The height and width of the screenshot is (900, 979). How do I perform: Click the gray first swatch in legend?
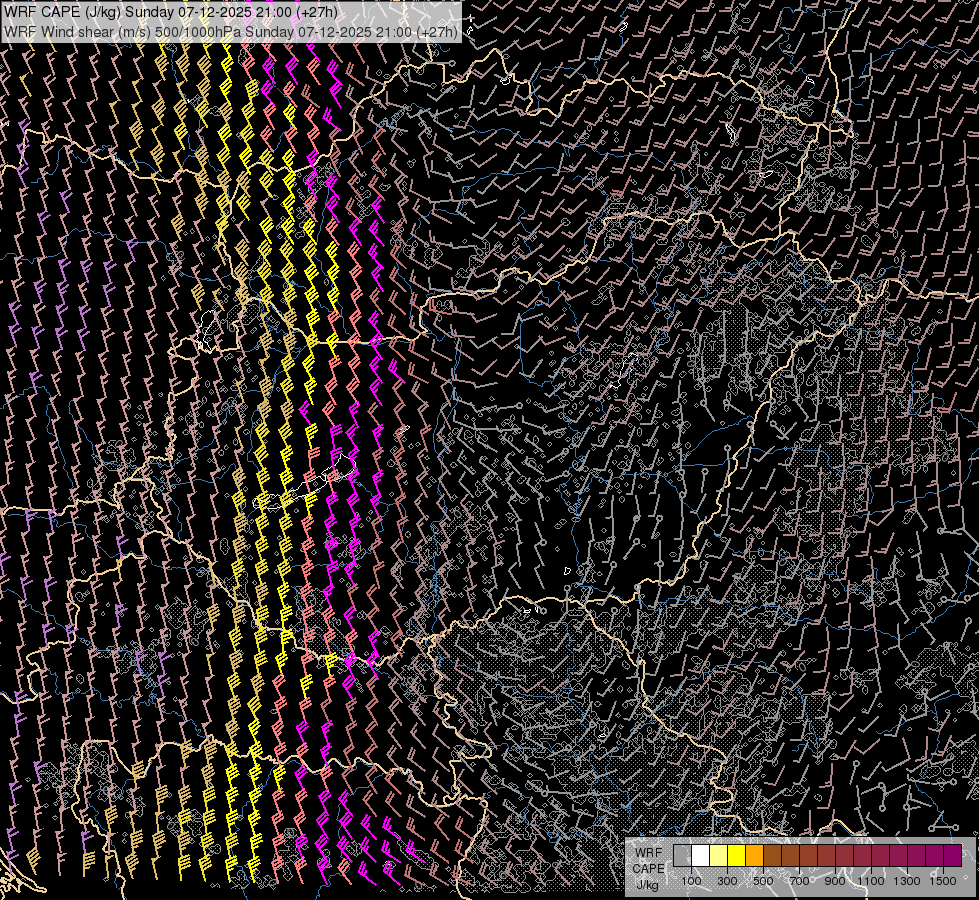pyautogui.click(x=682, y=856)
